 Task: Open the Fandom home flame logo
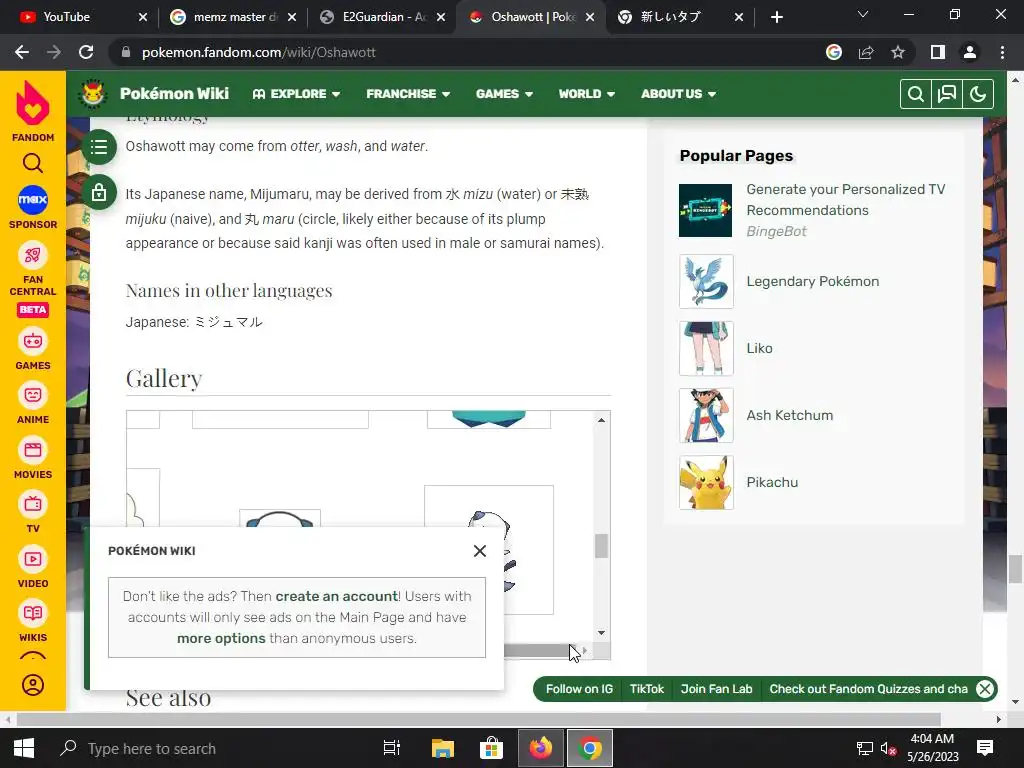click(x=33, y=103)
